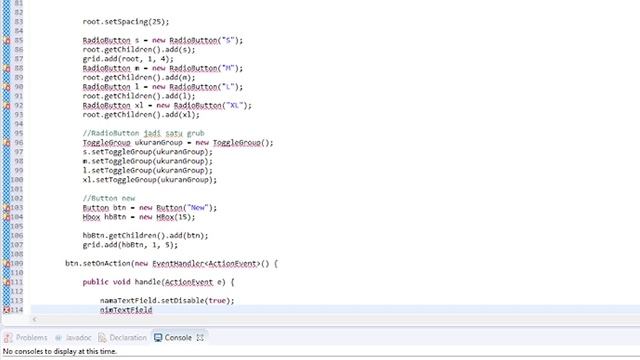640x360 pixels.
Task: Click the Javadoc tab icon
Action: point(59,338)
